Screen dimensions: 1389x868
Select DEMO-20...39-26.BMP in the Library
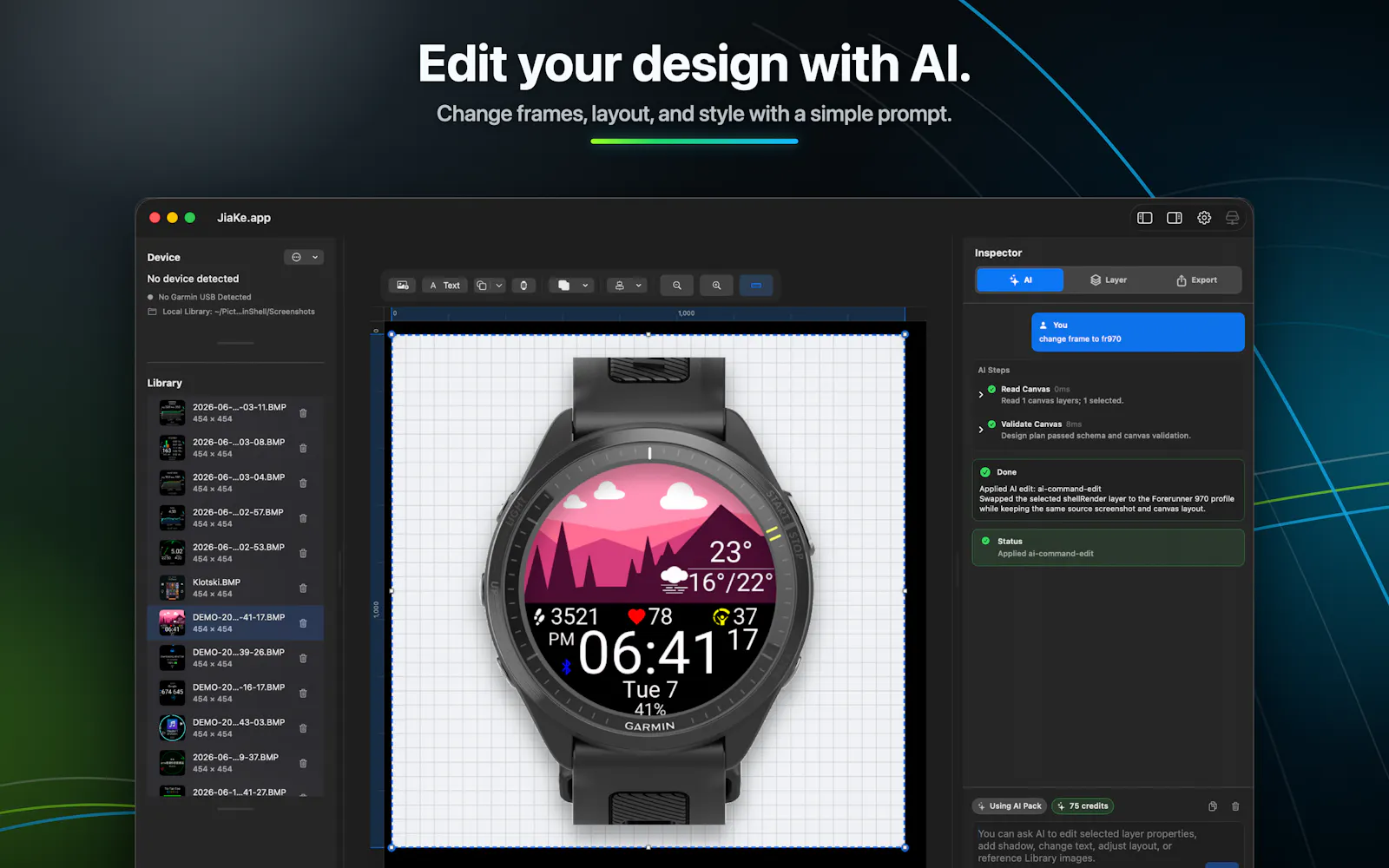[235, 658]
